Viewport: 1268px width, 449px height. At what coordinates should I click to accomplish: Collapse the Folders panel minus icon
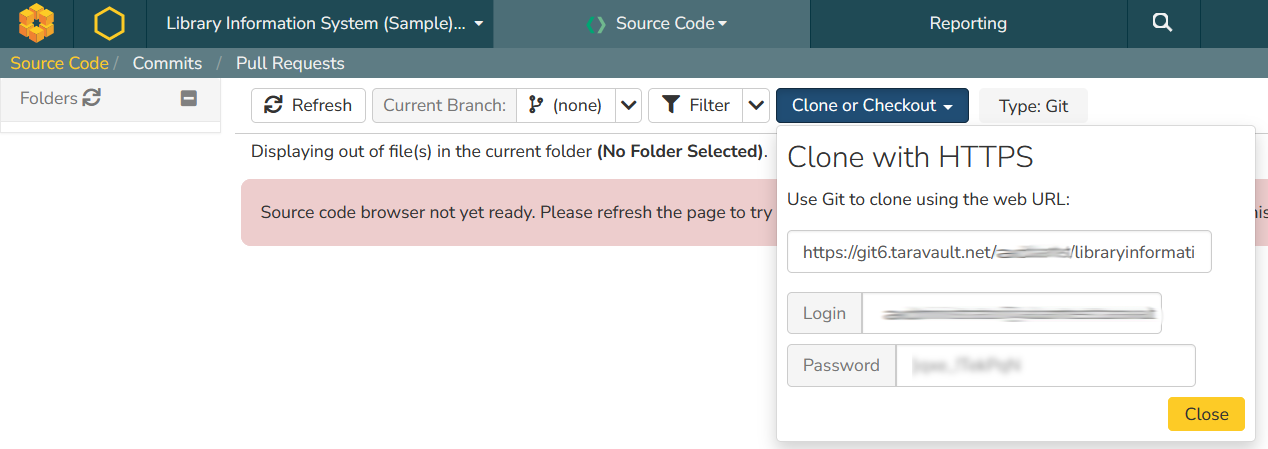click(188, 98)
